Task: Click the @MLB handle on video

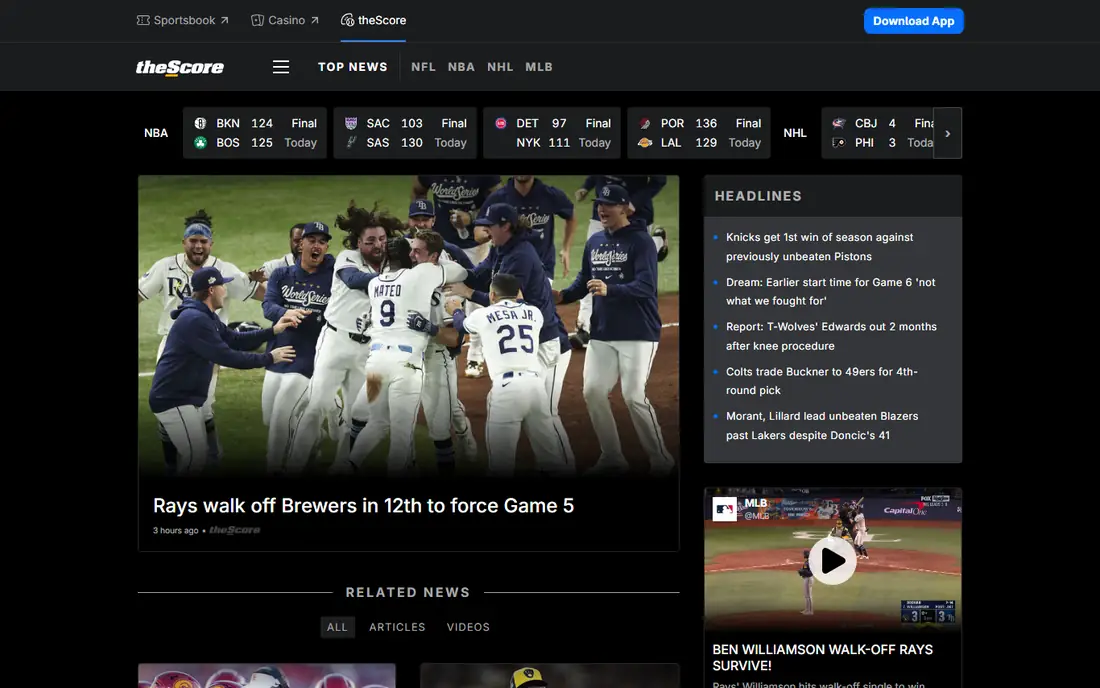Action: (x=757, y=516)
